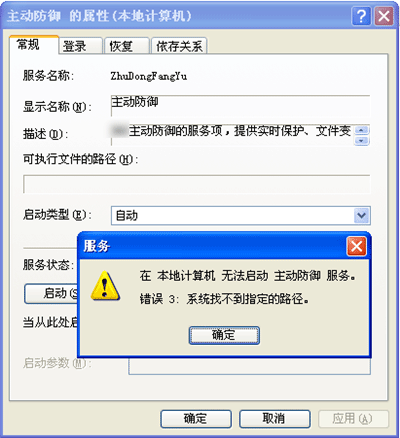The height and width of the screenshot is (438, 400).
Task: Click the 启动参数 input field
Action: [x=249, y=366]
